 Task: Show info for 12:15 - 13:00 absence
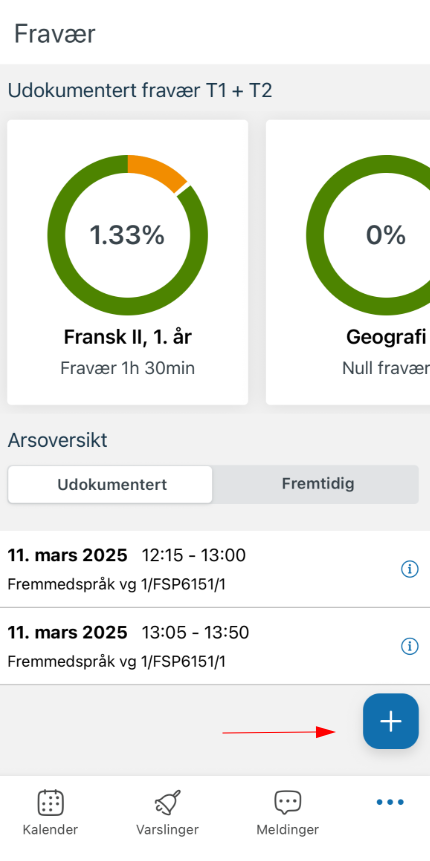410,569
